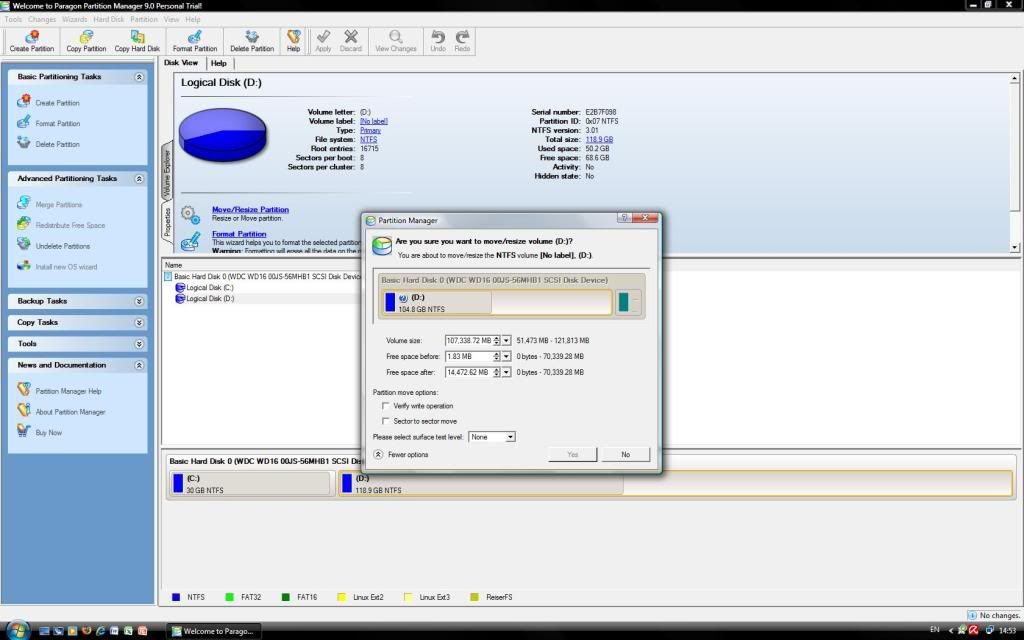Screen dimensions: 1024x640
Task: Click the teal disk thumbnail in dialog
Action: [624, 302]
